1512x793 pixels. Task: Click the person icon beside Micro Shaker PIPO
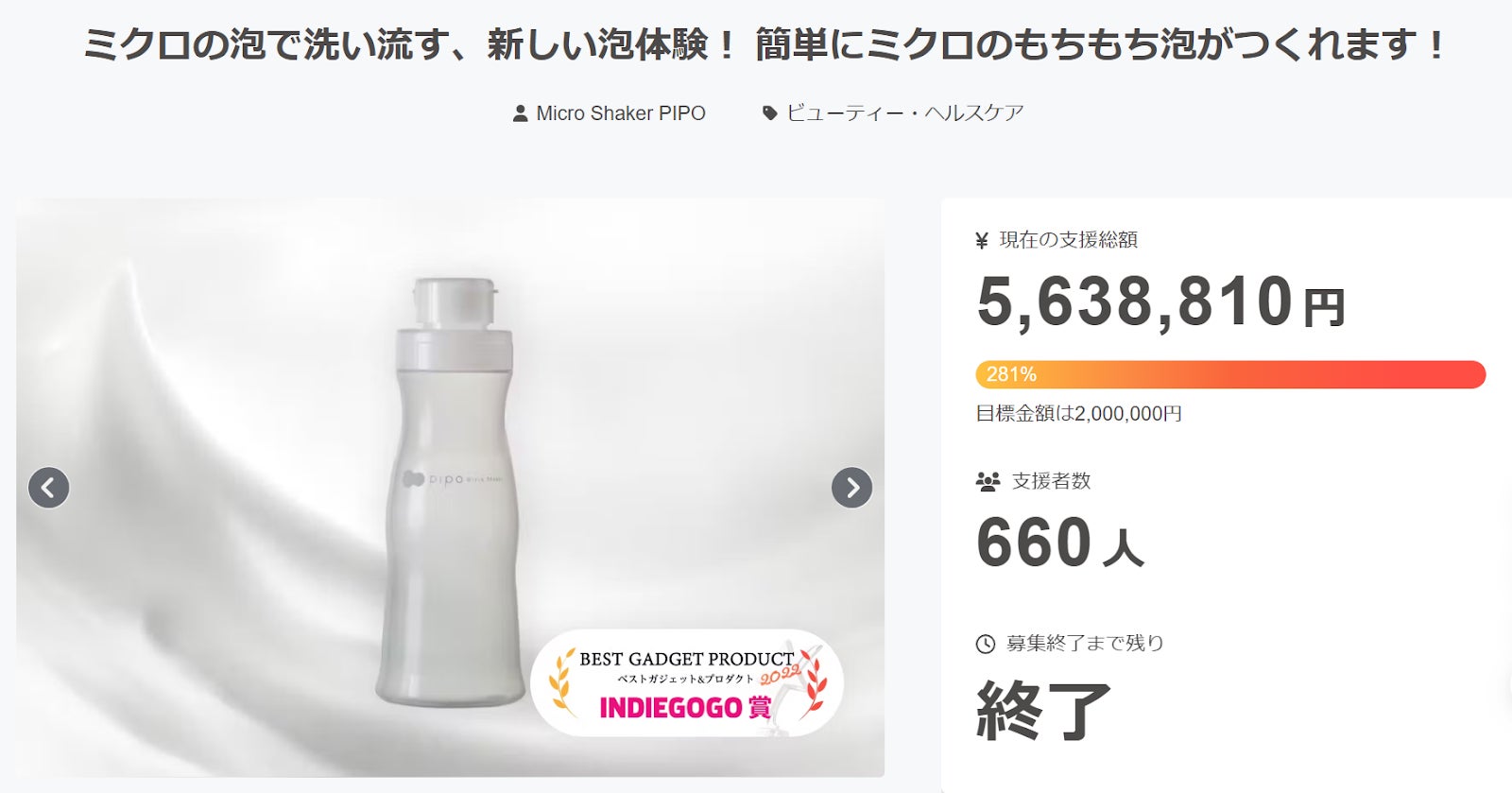coord(520,113)
